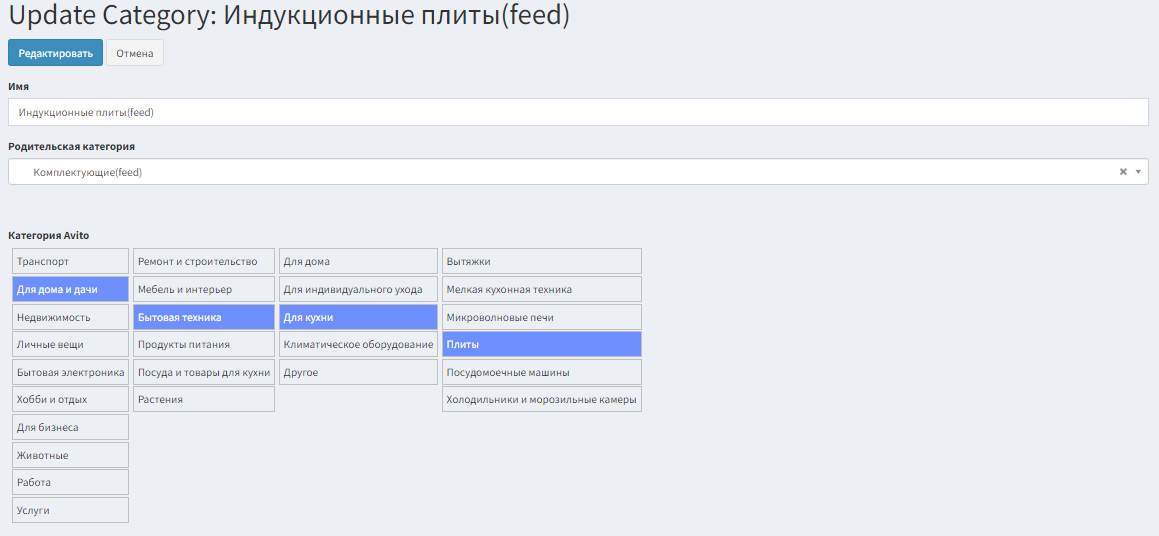Click highlighted Бытовая техника subcategory
1159x536 pixels.
(x=204, y=317)
